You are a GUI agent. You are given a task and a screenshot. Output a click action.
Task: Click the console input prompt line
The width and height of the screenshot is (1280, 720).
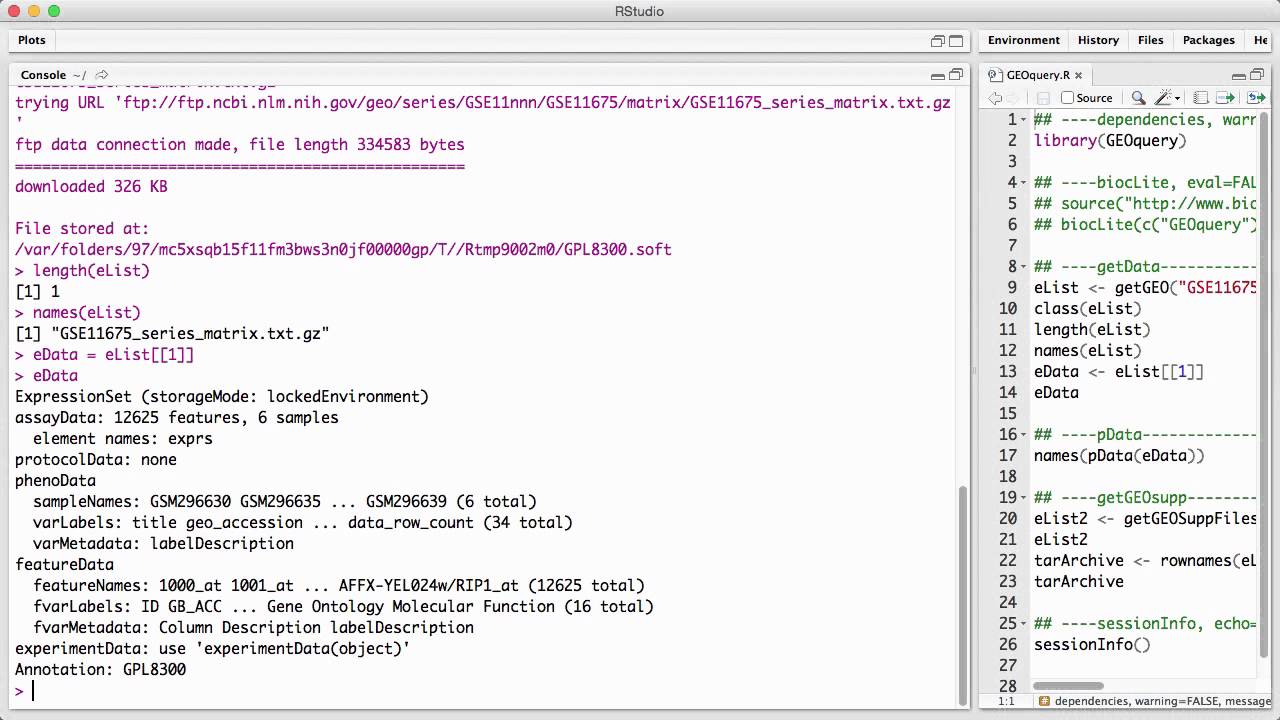point(485,691)
